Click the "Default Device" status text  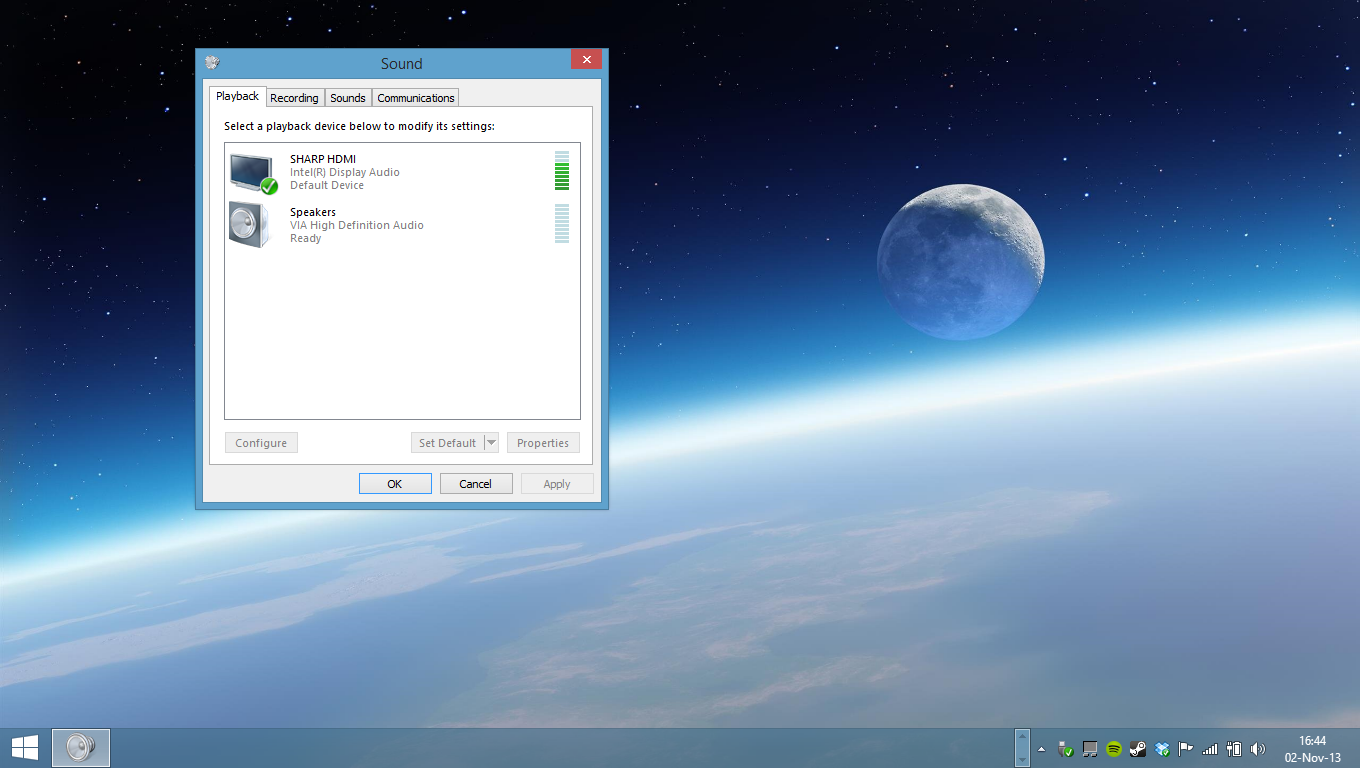click(327, 185)
